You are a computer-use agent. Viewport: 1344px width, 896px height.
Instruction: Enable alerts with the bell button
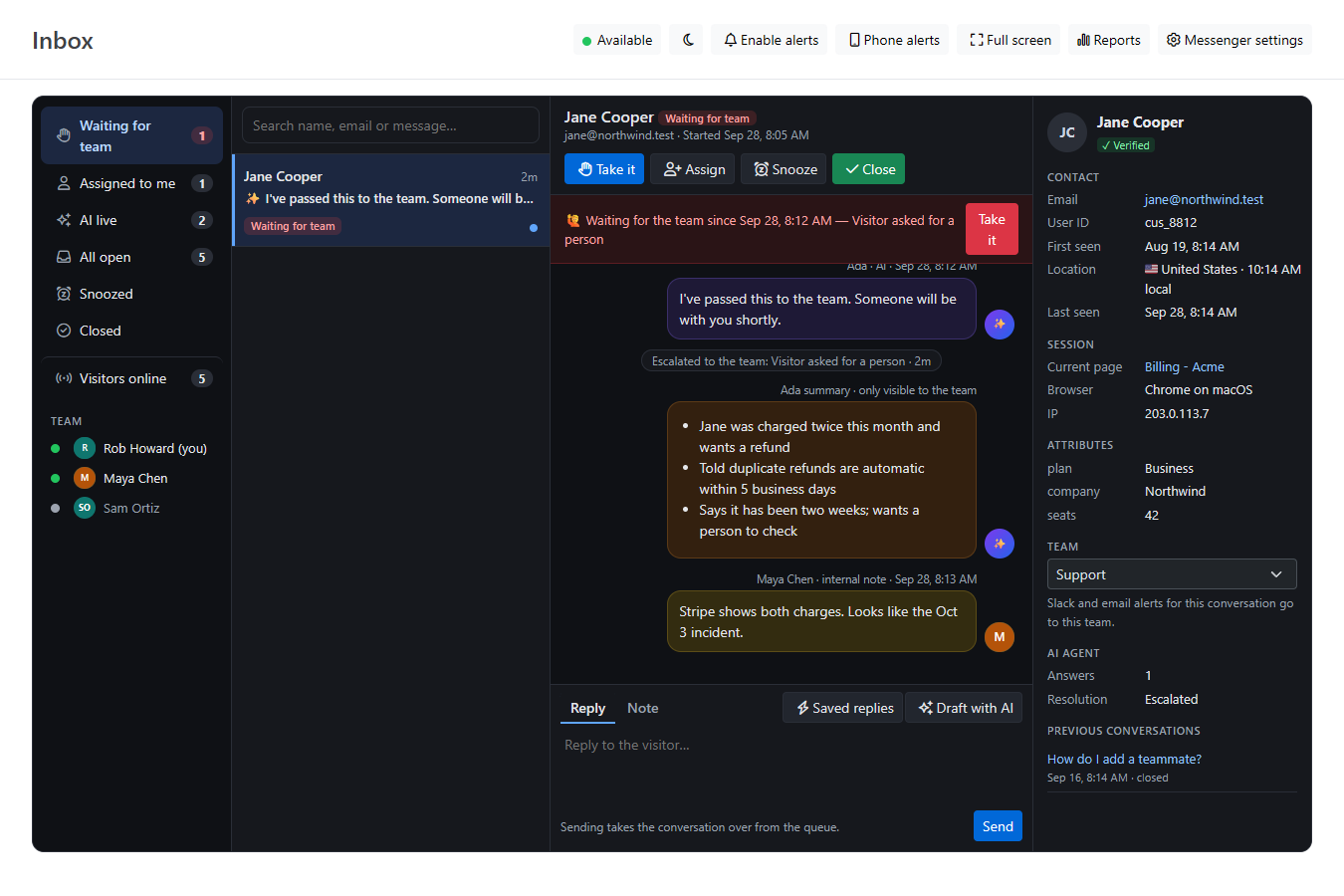coord(770,40)
